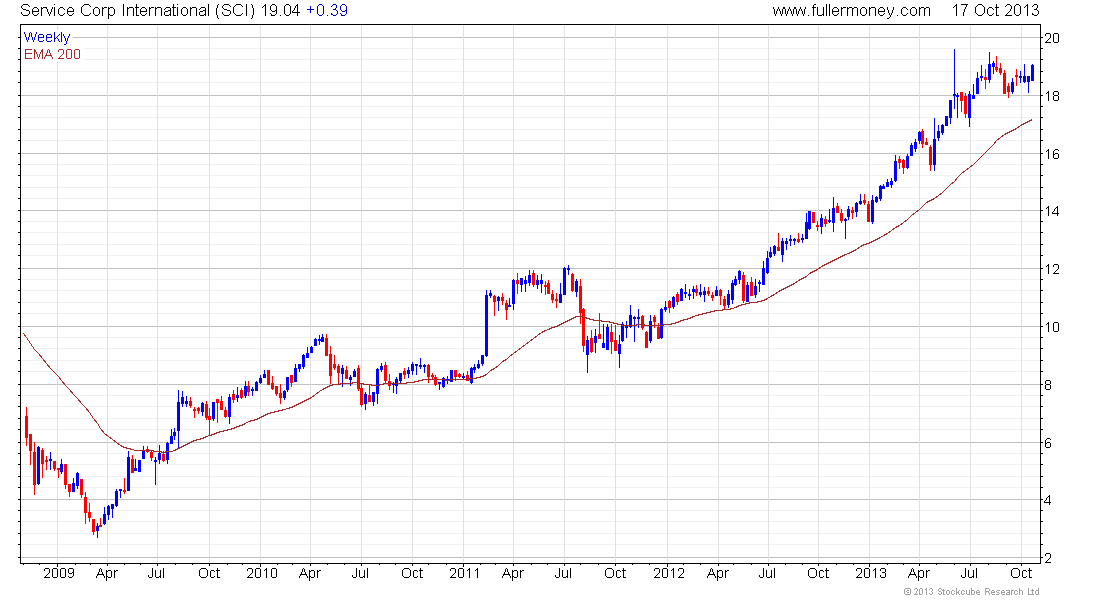This screenshot has width=1100, height=600.
Task: Click the 12 price axis label
Action: tap(1052, 269)
